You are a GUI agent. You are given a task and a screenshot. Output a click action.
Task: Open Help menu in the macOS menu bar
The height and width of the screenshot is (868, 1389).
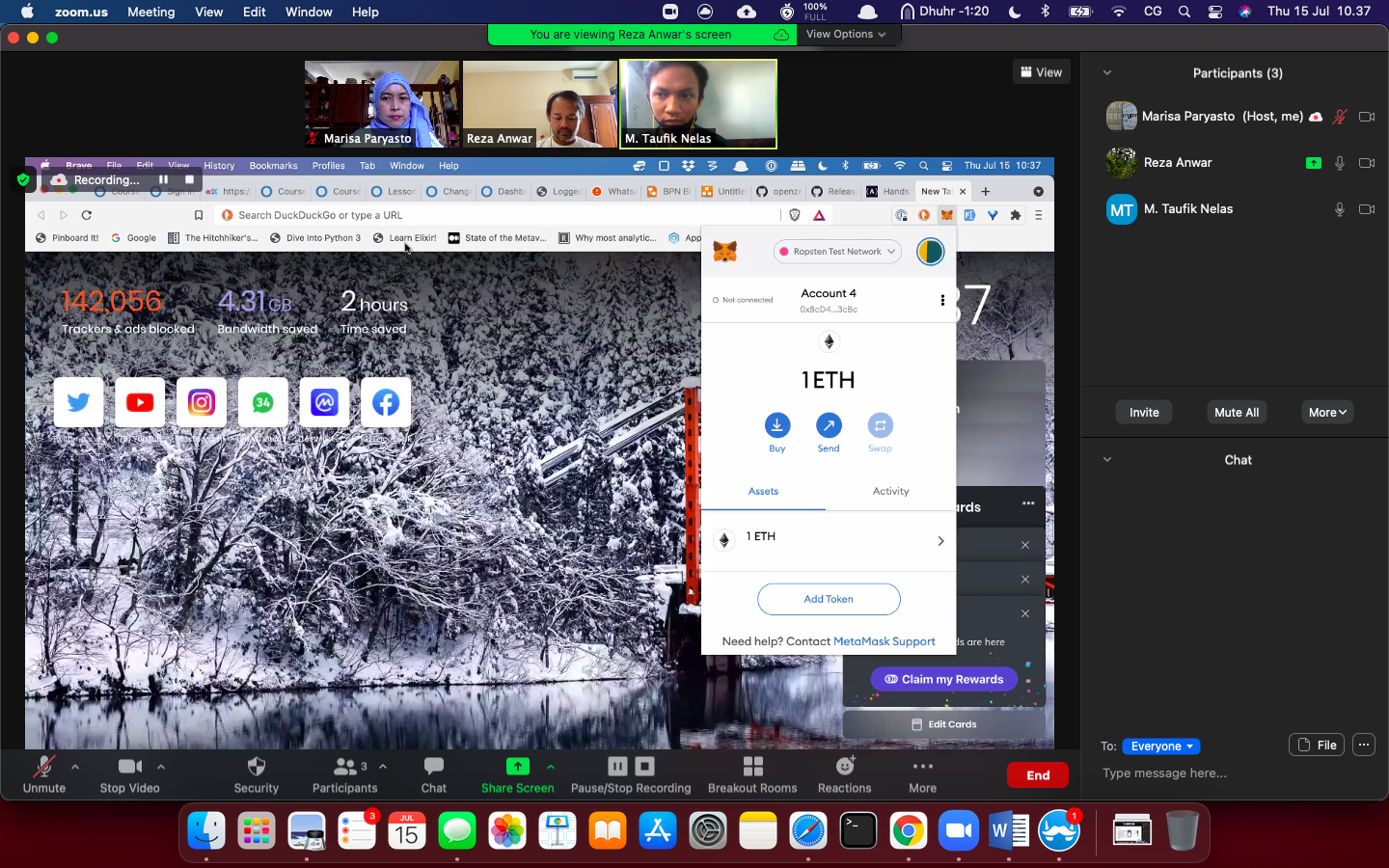coord(365,12)
